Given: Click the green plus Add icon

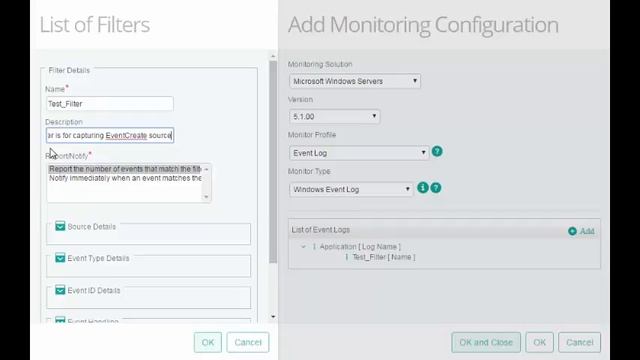Looking at the screenshot, I should (x=572, y=231).
